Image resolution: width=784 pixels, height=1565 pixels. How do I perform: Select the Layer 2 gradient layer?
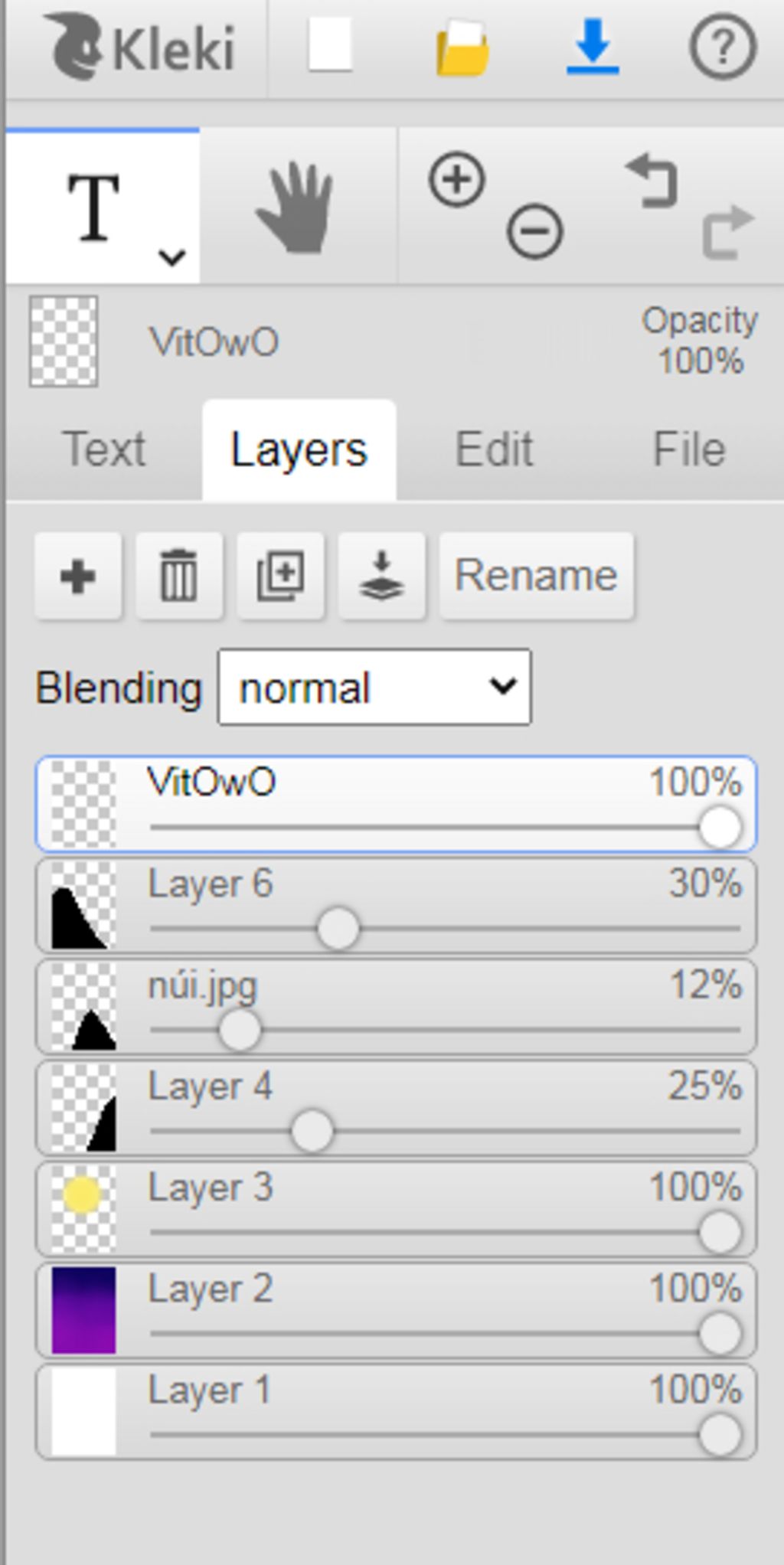(x=396, y=1310)
